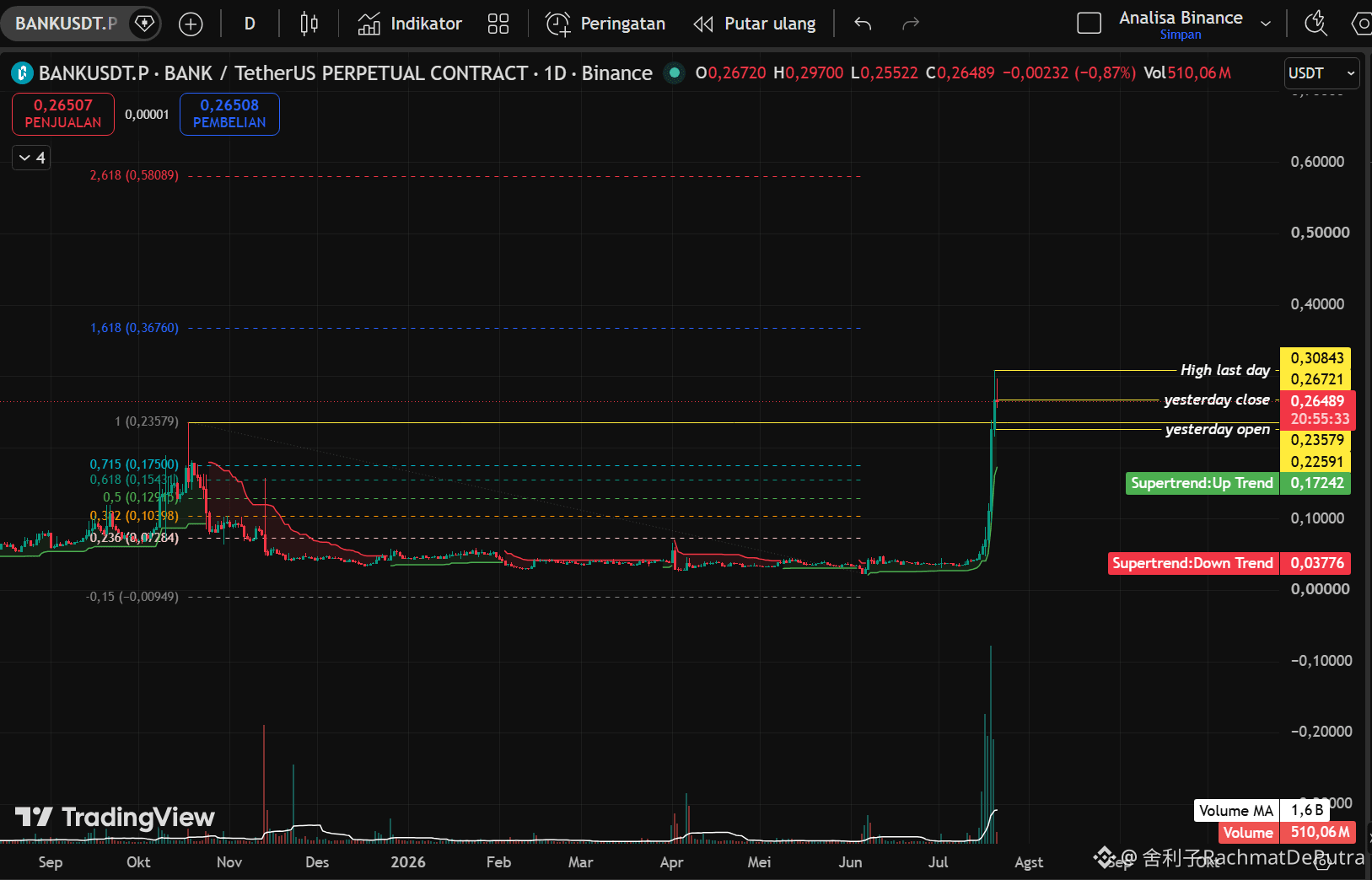
Task: Create a Peringatan alert
Action: point(605,24)
